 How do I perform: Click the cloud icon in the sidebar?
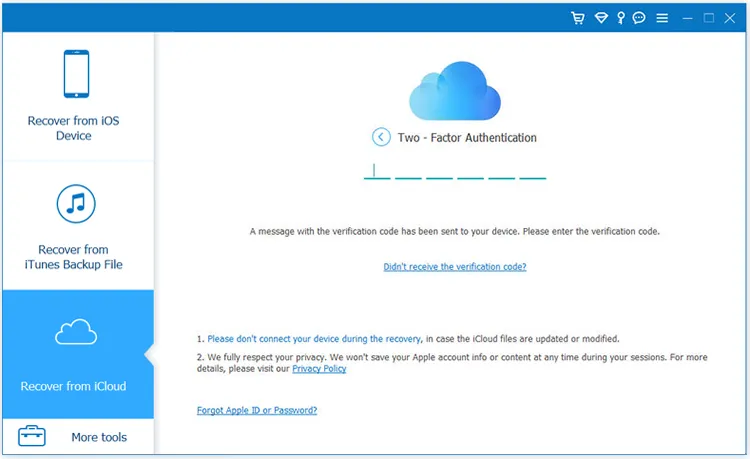[76, 332]
